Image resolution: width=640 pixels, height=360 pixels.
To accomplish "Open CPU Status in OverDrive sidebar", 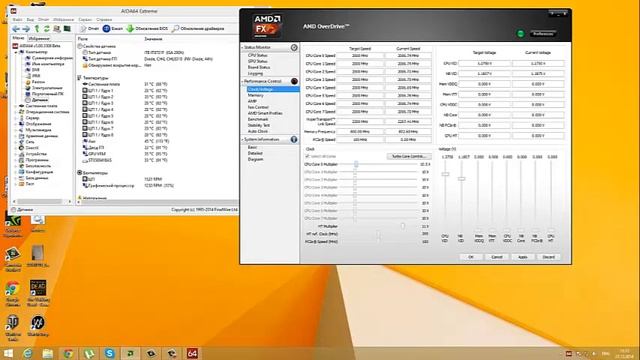I will click(258, 55).
